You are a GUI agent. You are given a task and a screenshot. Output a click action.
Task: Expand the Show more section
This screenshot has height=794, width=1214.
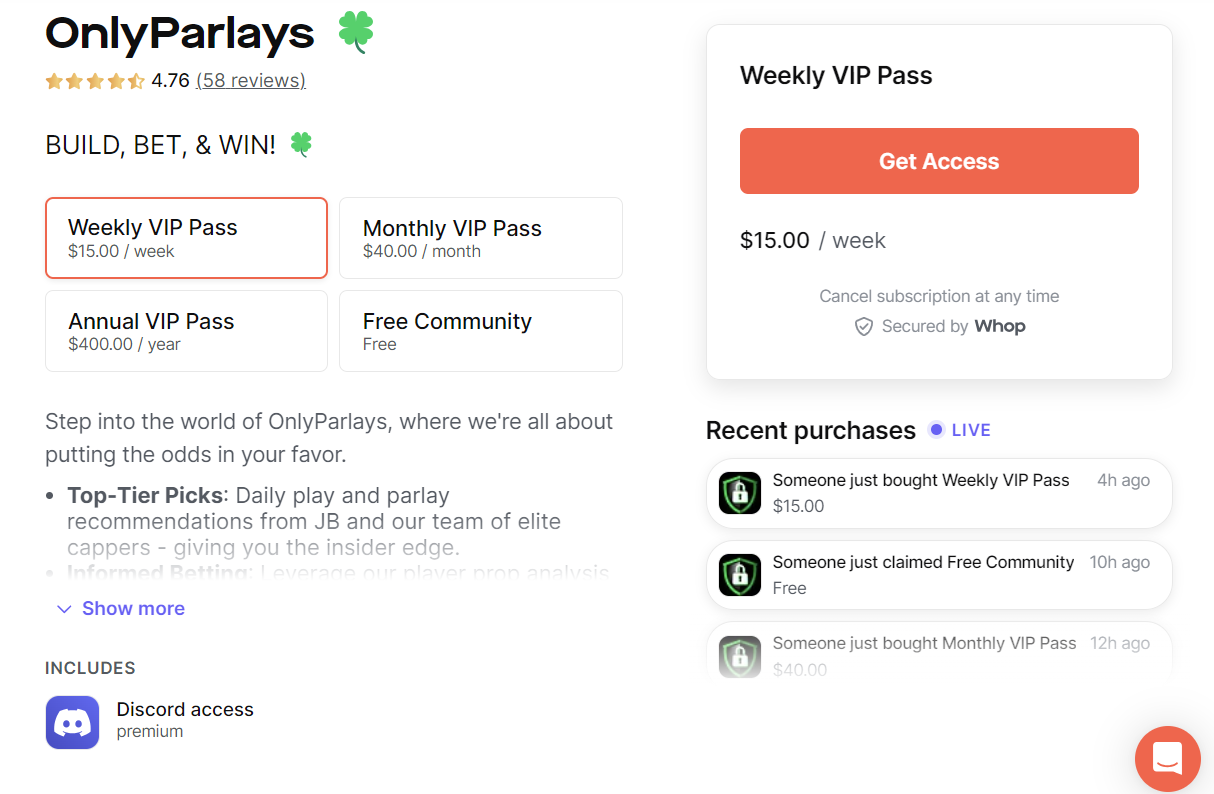(133, 608)
